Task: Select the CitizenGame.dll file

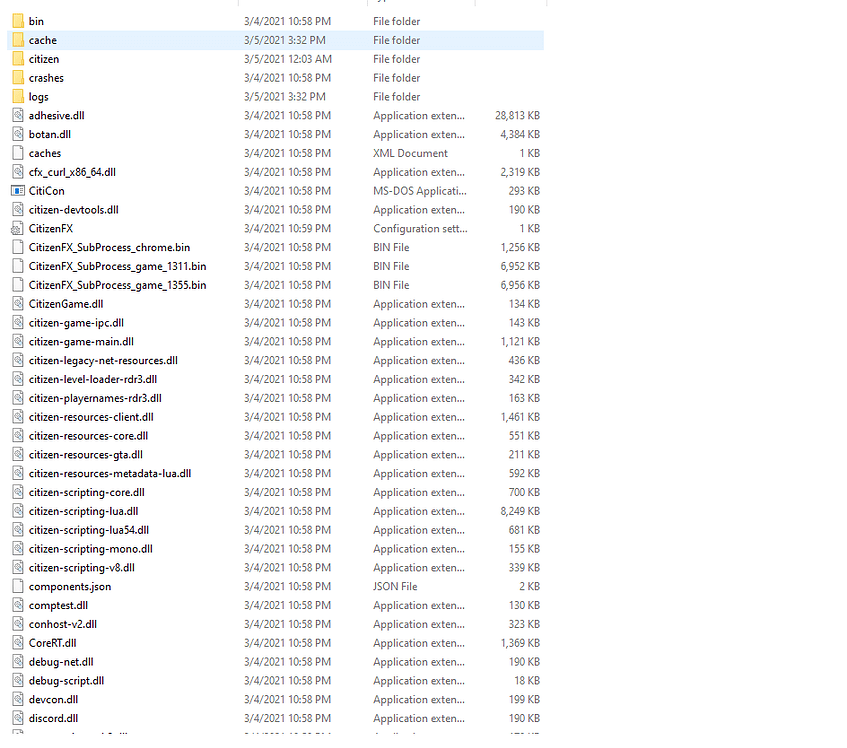Action: (x=66, y=303)
